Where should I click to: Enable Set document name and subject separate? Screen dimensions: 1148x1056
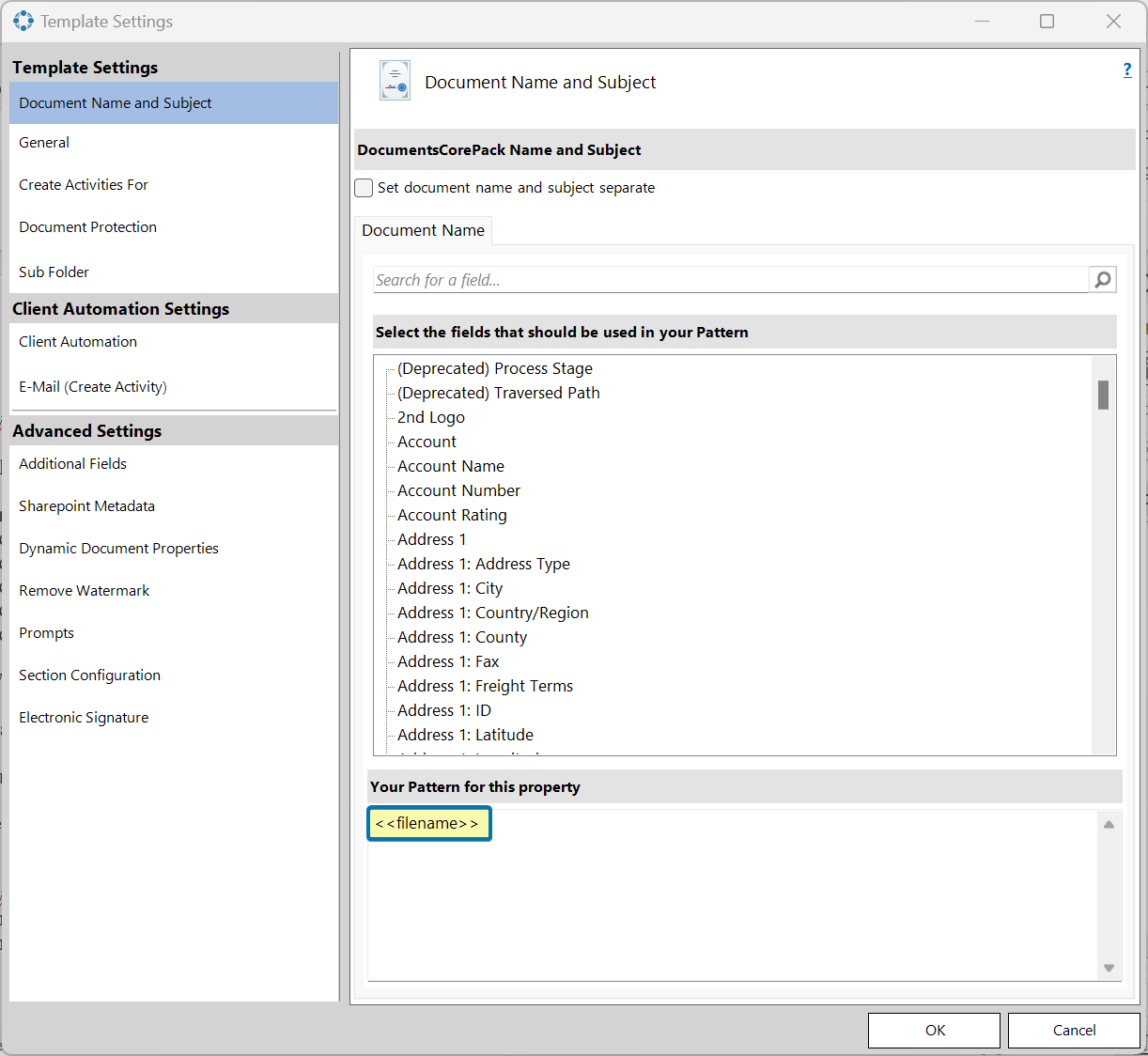[365, 188]
